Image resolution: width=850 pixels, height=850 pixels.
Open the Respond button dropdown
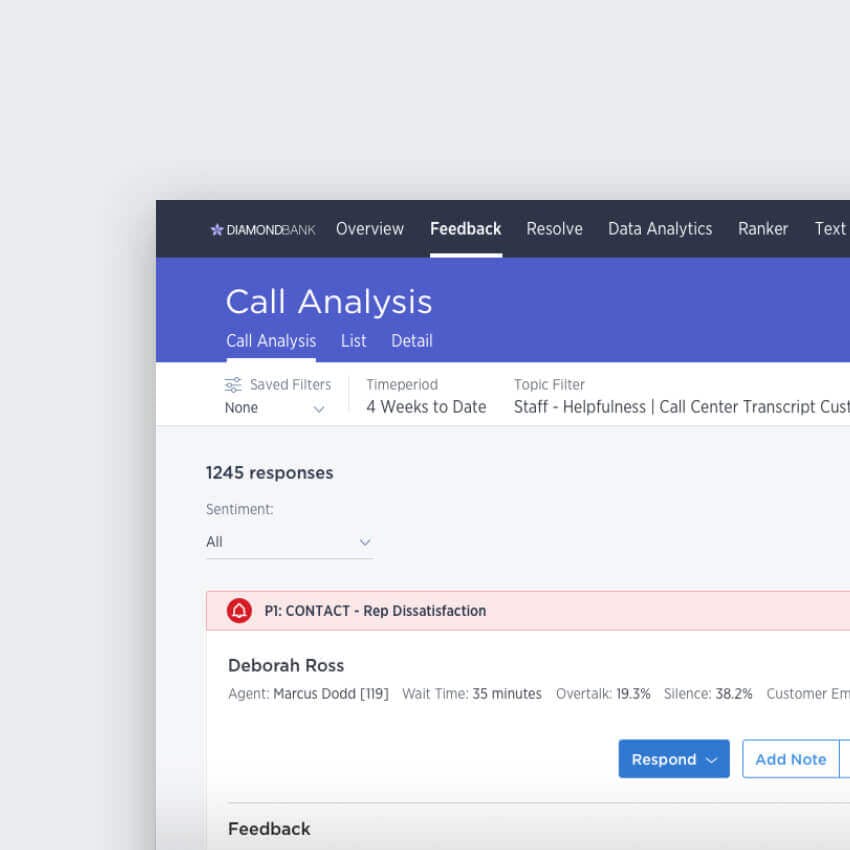point(673,759)
